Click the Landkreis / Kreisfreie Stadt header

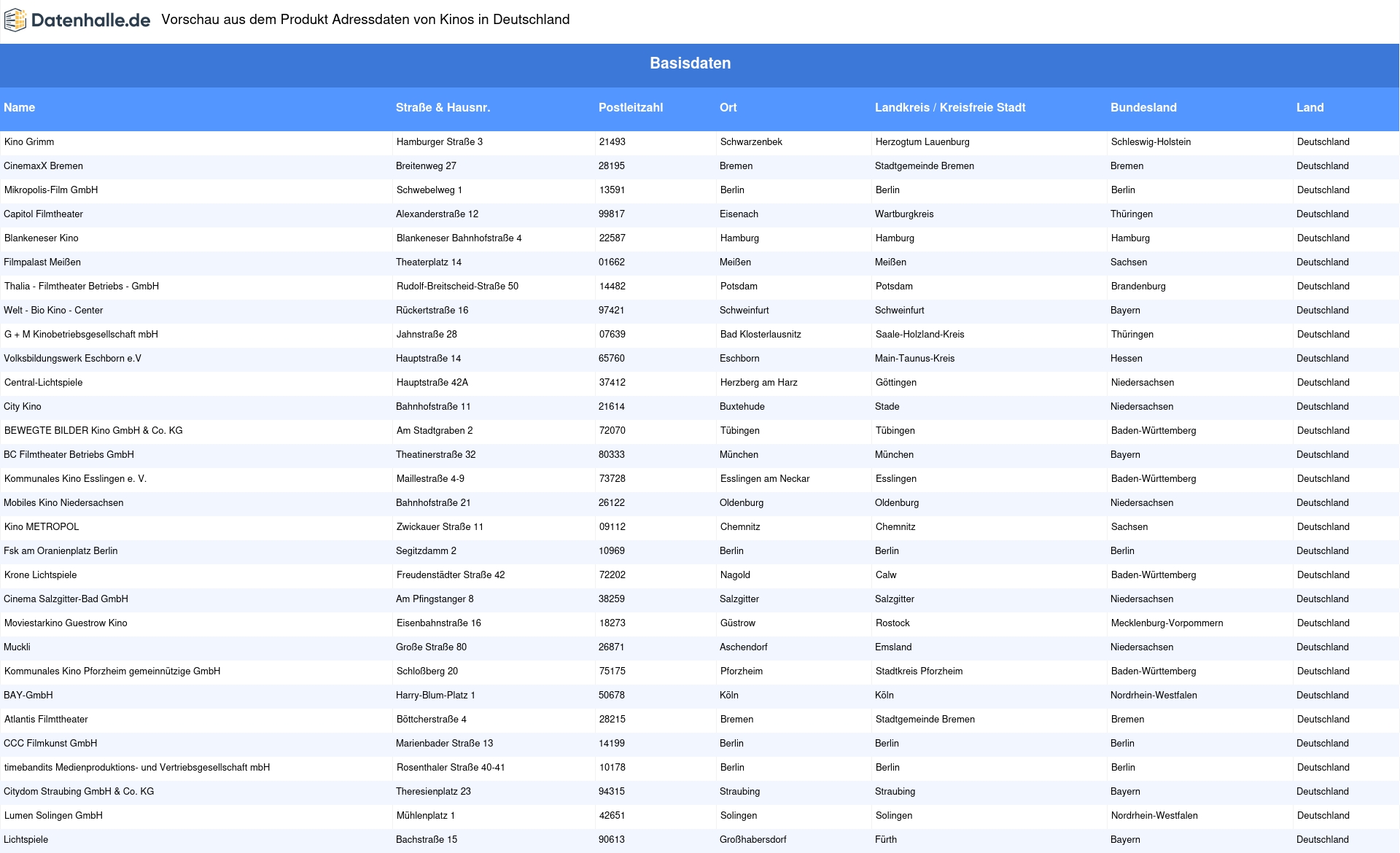950,107
